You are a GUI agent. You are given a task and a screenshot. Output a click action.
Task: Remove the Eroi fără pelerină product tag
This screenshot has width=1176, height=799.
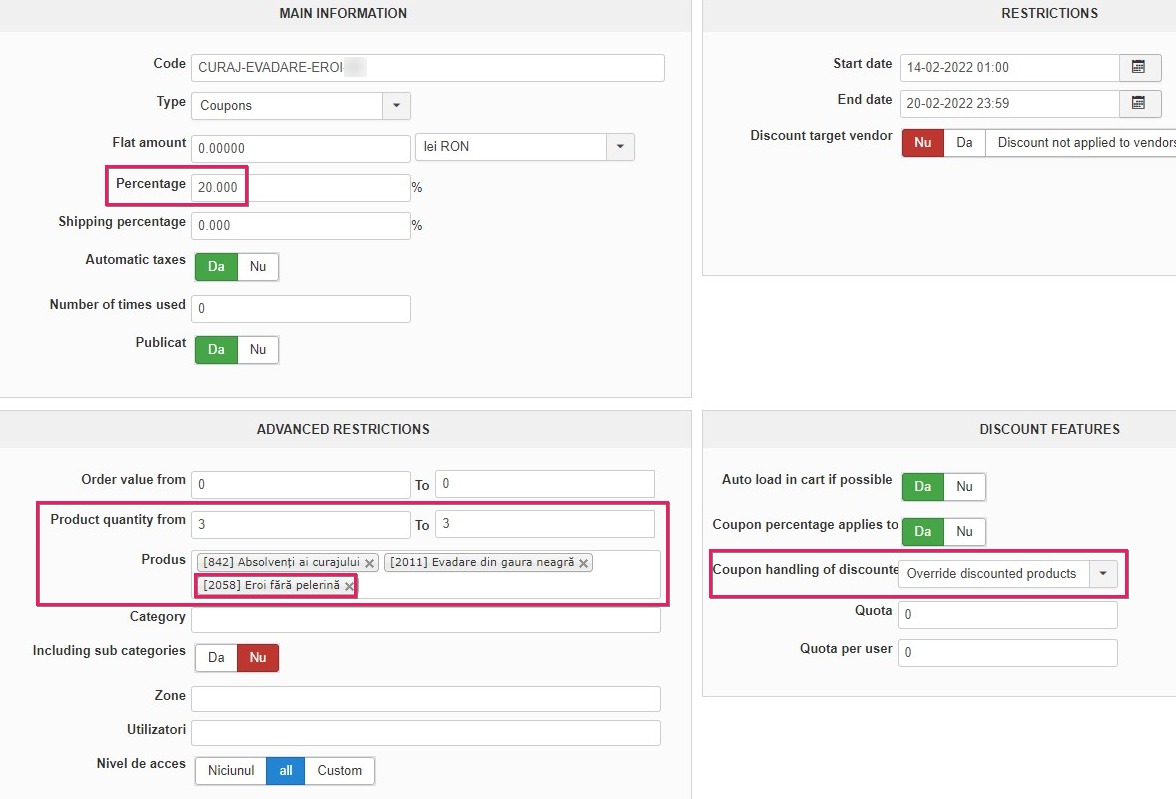point(349,586)
